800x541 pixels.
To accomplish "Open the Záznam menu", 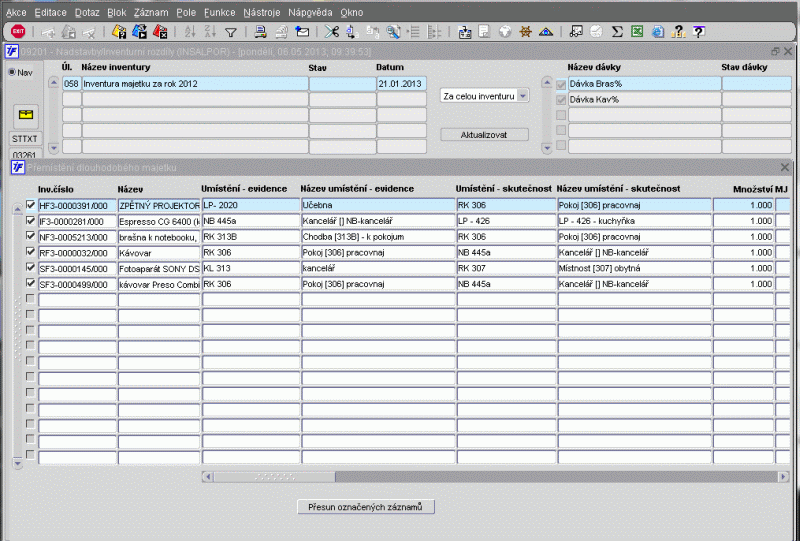I will (149, 12).
